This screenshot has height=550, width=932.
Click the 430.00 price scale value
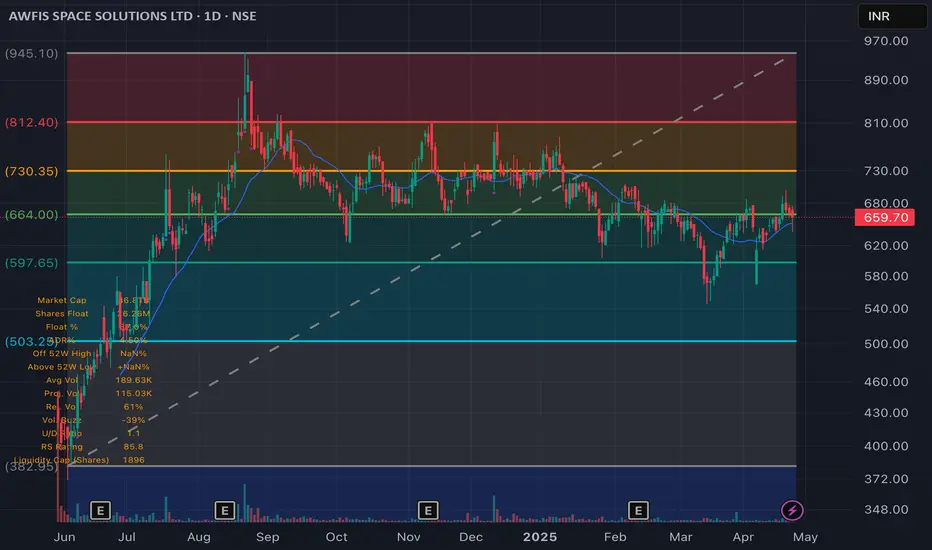pyautogui.click(x=886, y=413)
